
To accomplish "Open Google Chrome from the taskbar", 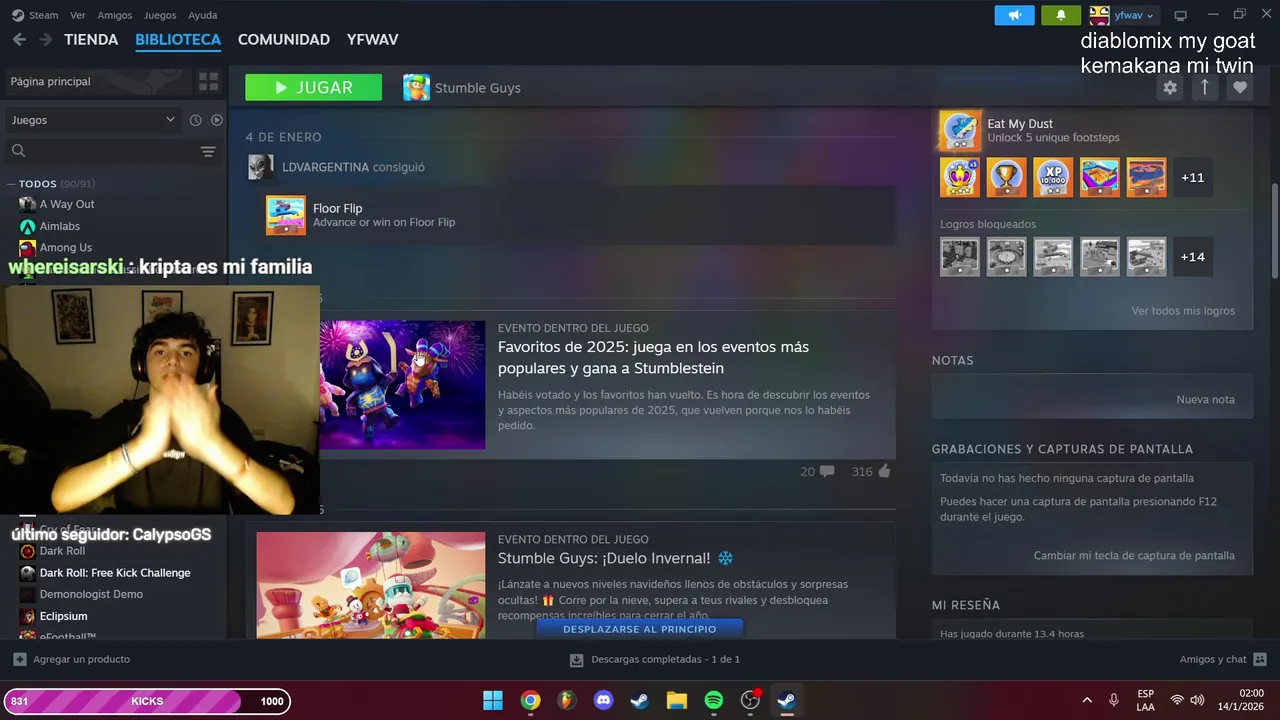I will (x=530, y=700).
